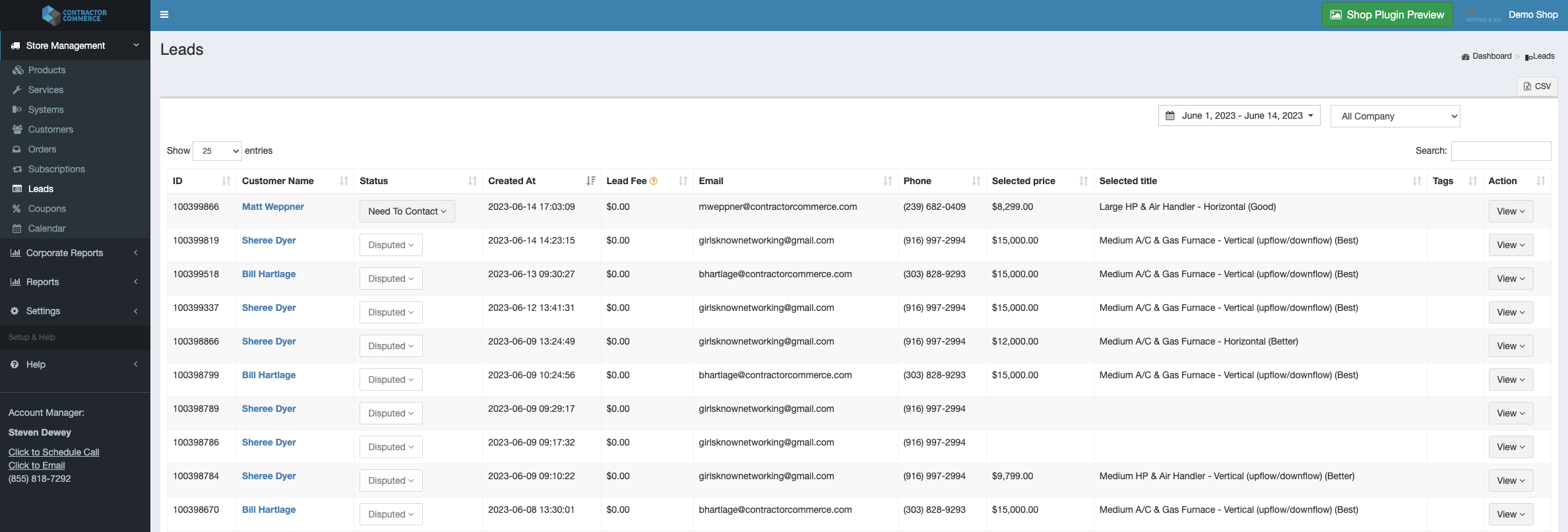Sort by Selected price column arrows
Screen dimensions: 1568x532
coord(1084,181)
